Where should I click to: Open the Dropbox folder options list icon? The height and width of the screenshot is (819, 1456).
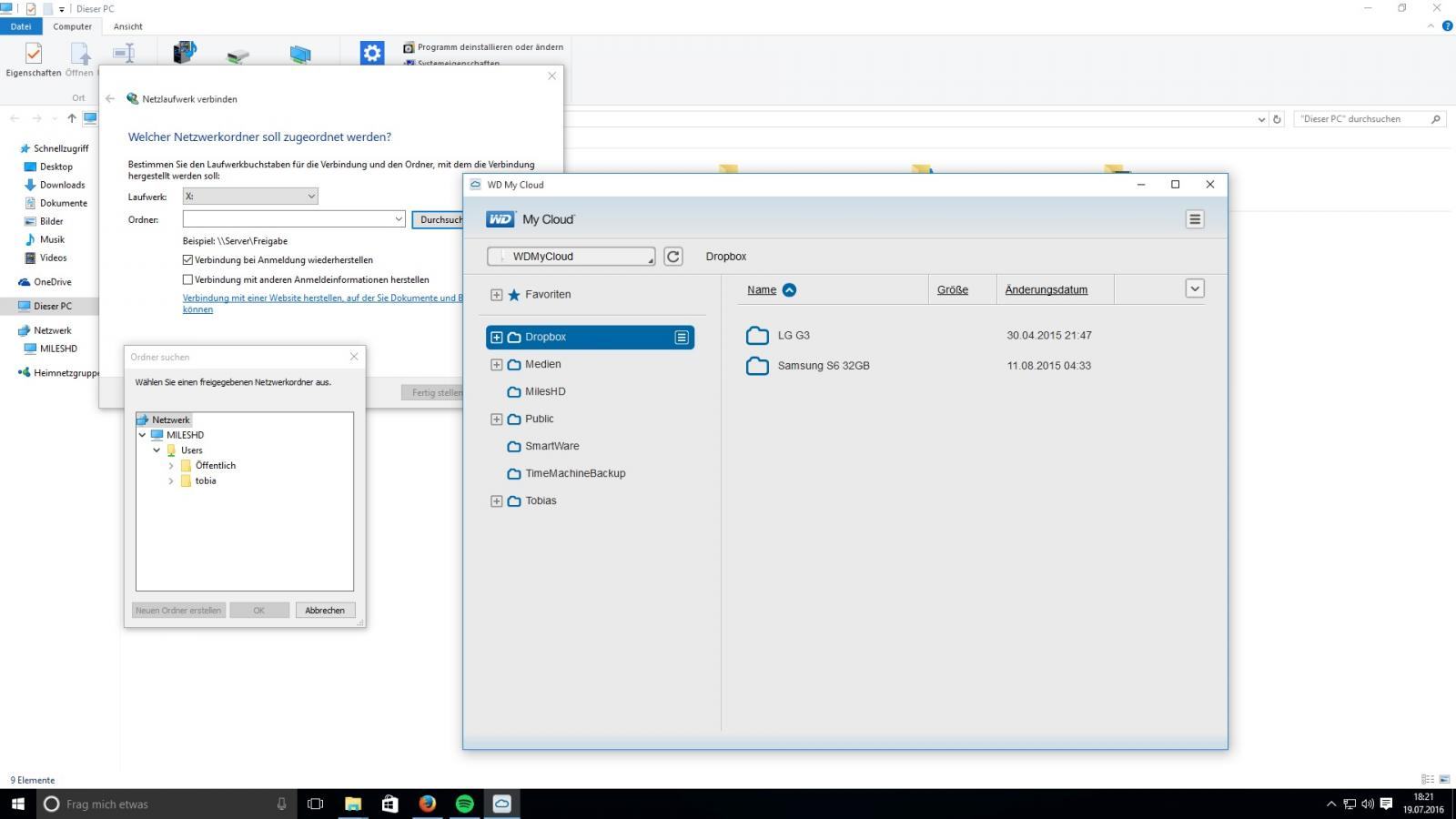click(x=682, y=338)
